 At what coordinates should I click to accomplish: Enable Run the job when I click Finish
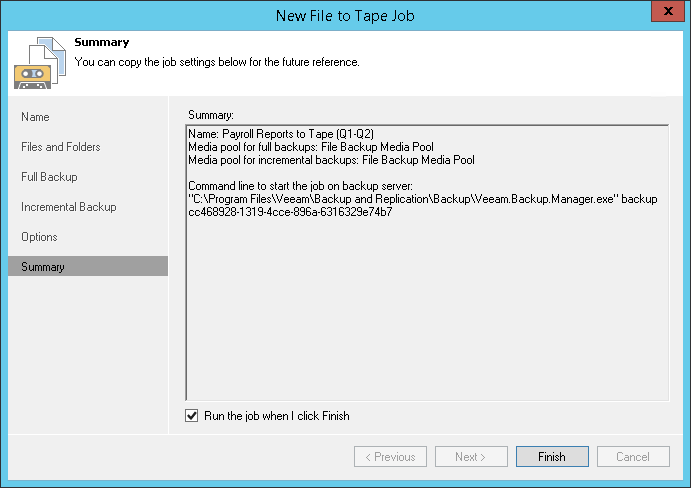(192, 416)
